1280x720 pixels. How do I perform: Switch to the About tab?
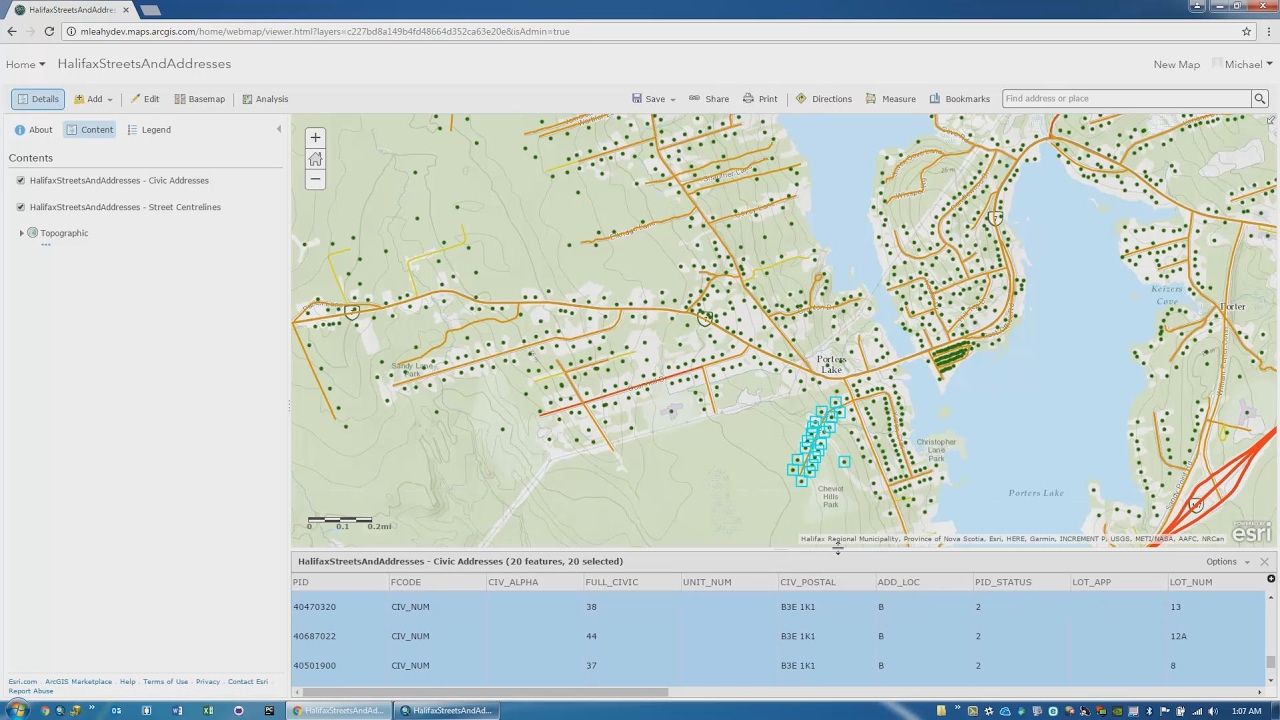coord(33,130)
